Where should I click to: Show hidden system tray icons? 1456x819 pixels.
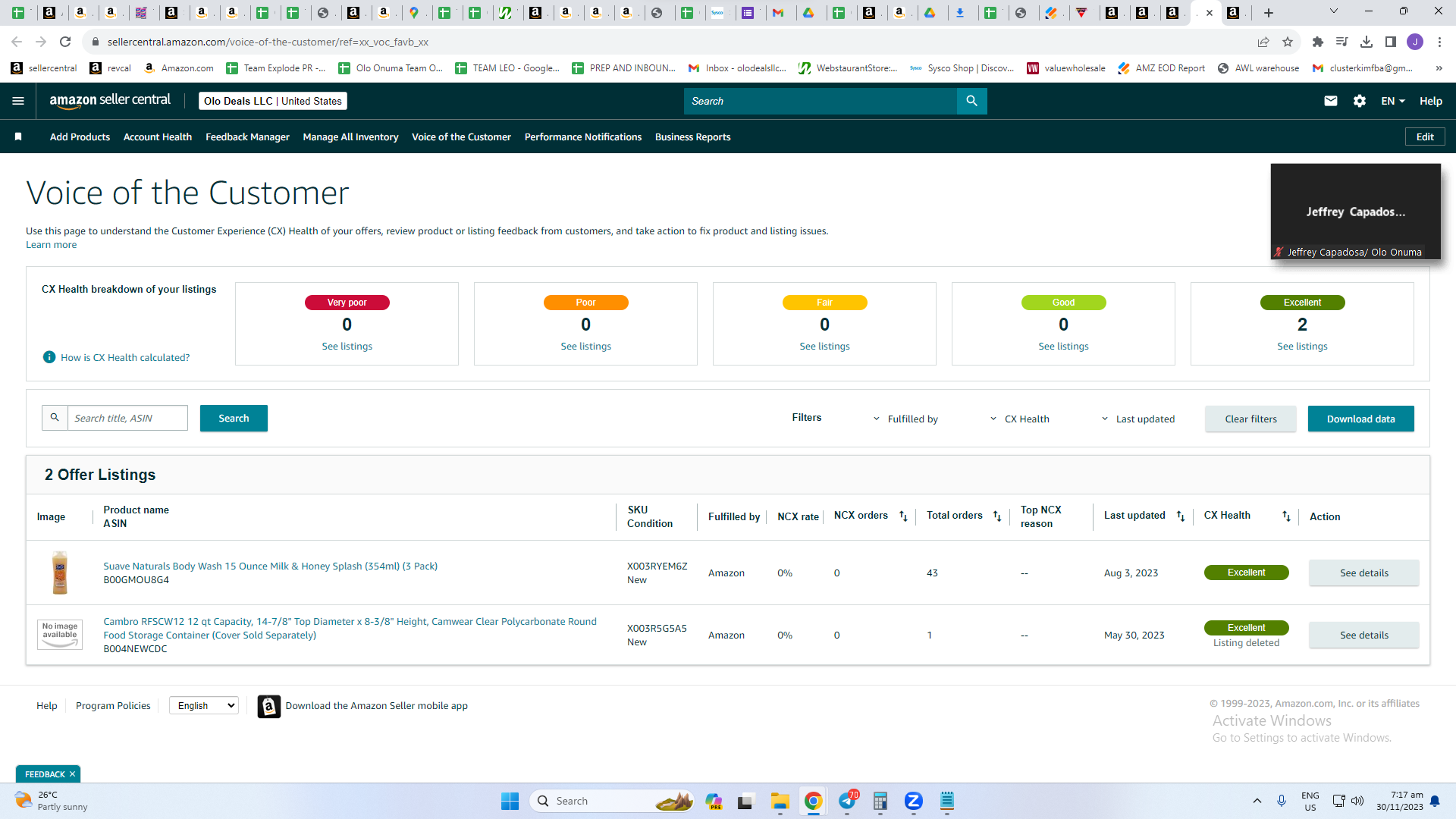pos(1257,801)
